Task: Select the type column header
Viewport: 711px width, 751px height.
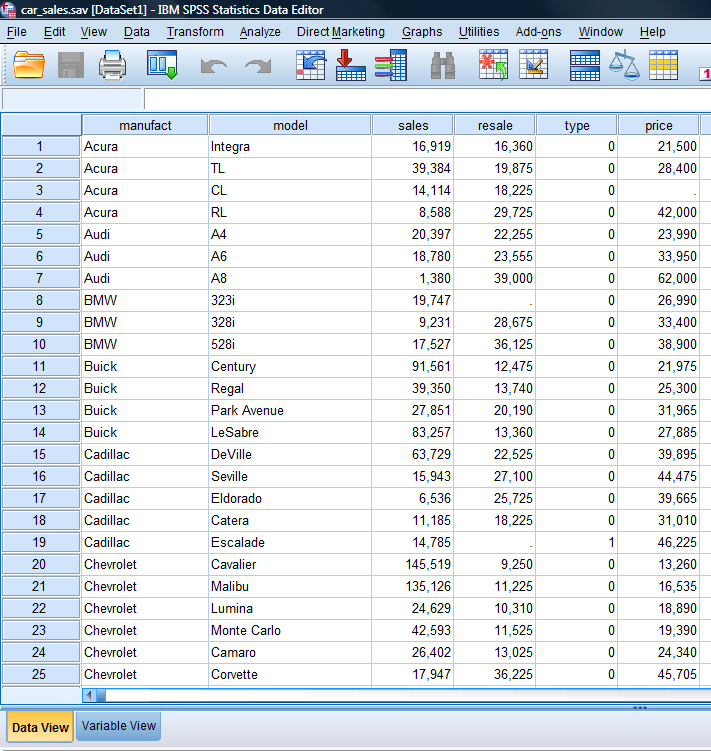Action: [576, 125]
